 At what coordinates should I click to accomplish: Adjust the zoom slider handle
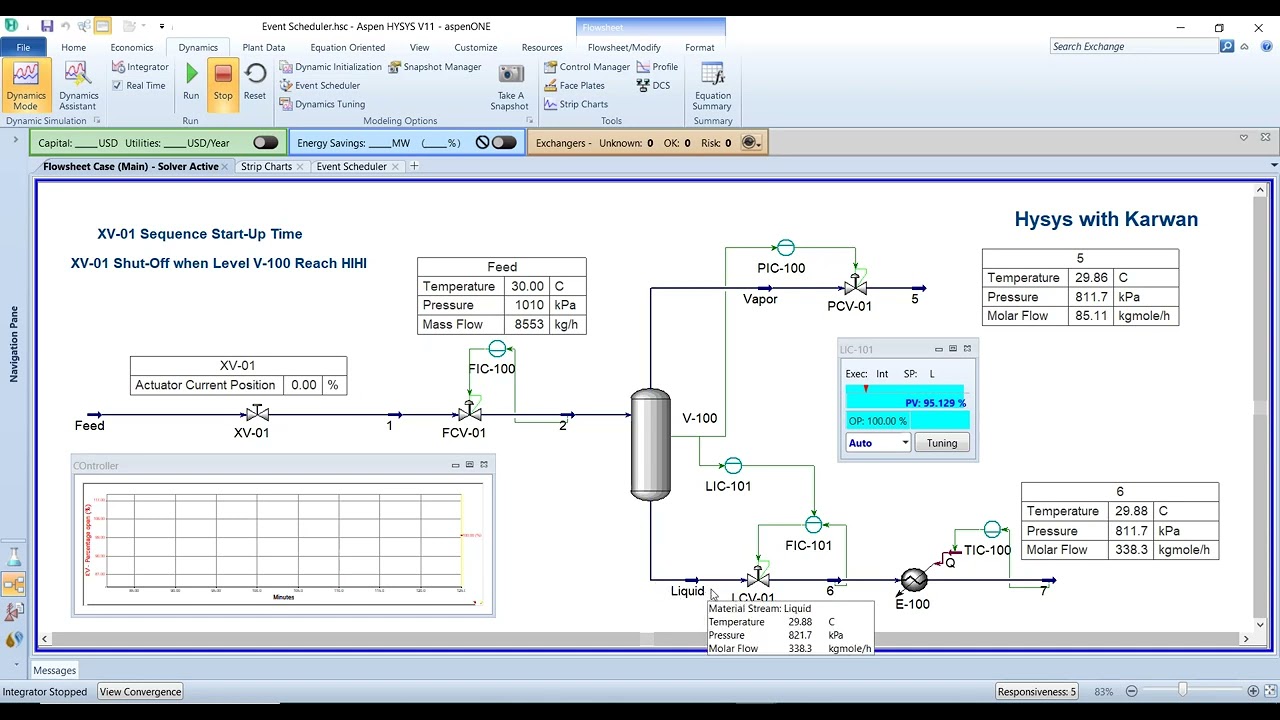tap(1183, 690)
